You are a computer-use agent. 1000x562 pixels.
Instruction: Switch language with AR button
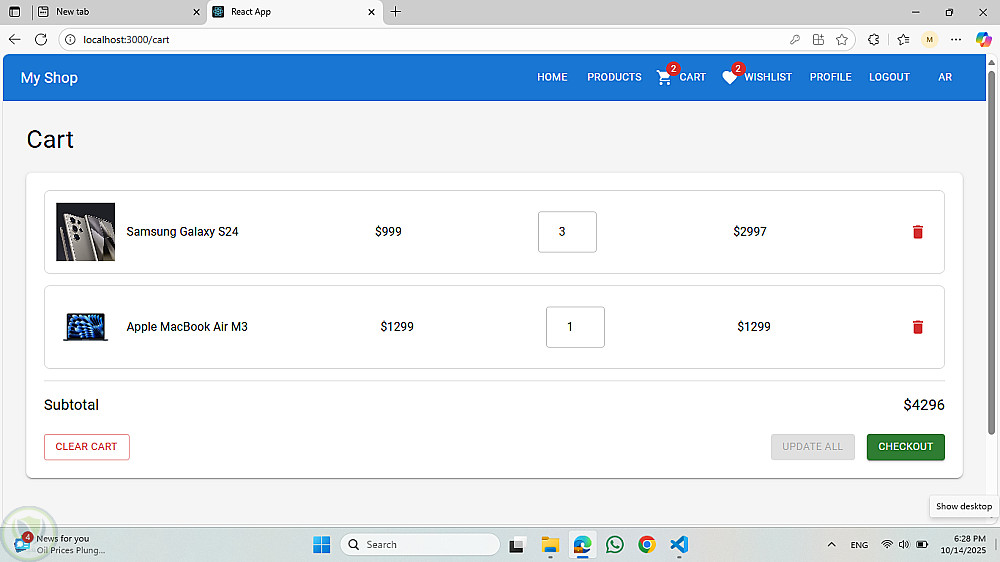tap(945, 77)
